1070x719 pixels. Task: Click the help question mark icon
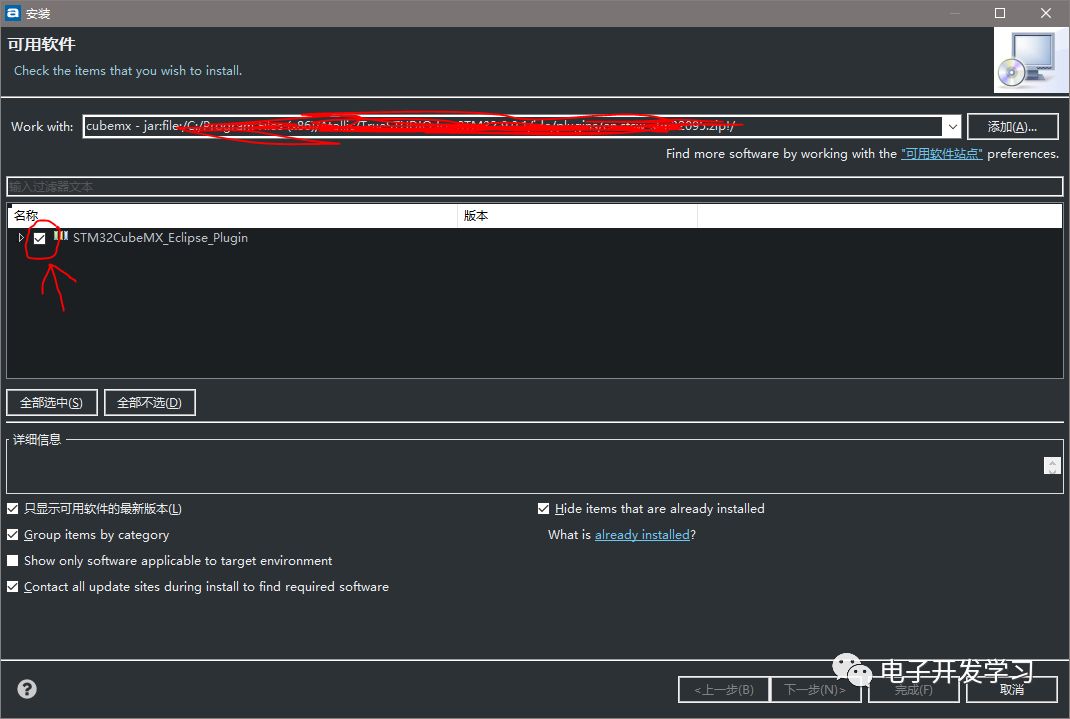[27, 689]
